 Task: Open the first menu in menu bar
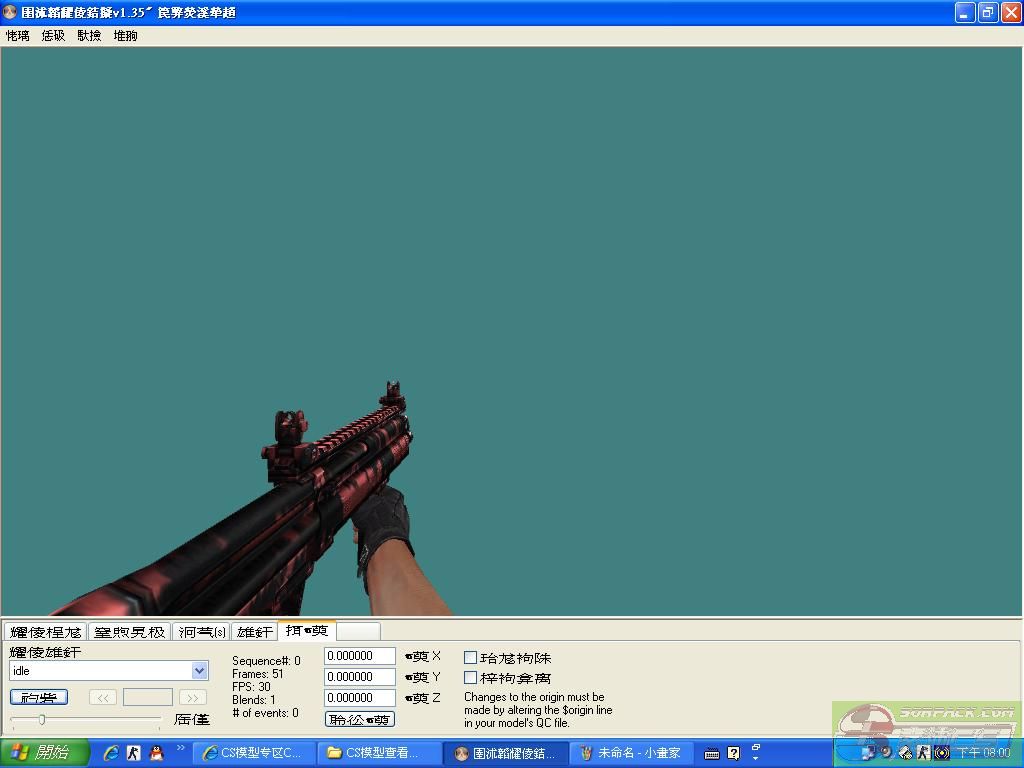[17, 35]
